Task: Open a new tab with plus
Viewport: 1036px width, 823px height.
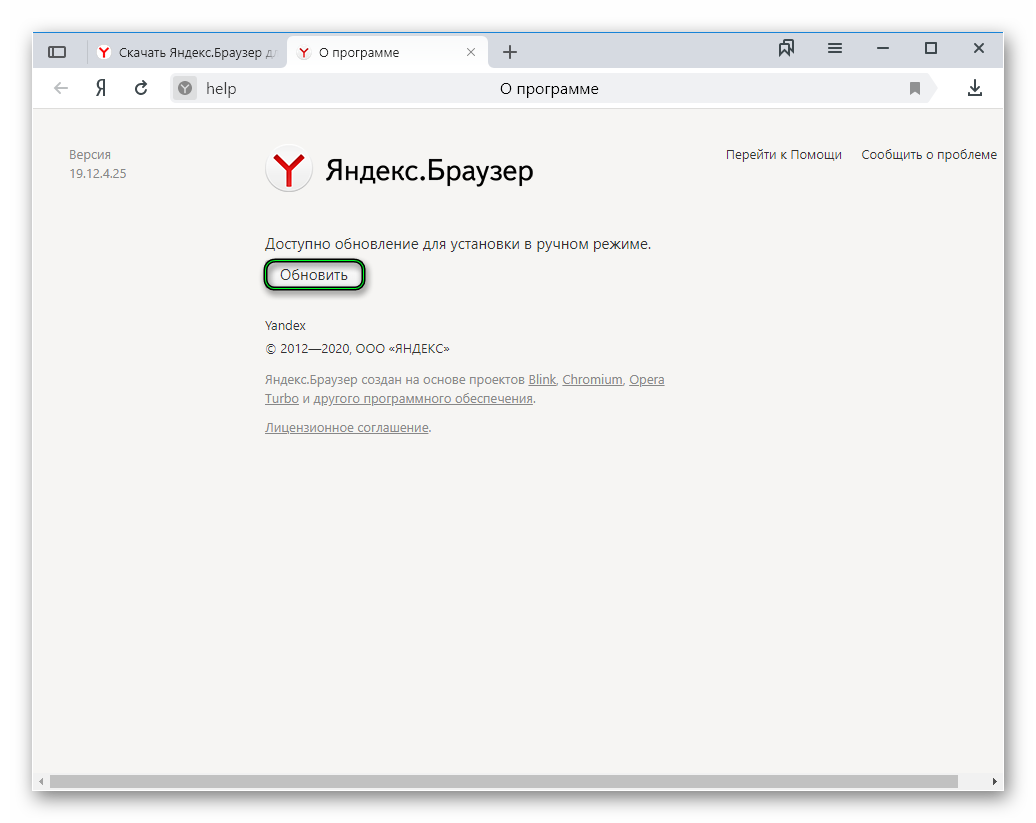Action: coord(509,52)
